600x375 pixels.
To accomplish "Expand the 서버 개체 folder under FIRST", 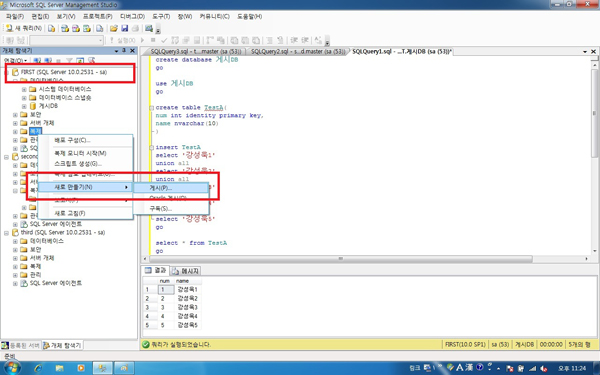I will [15, 123].
